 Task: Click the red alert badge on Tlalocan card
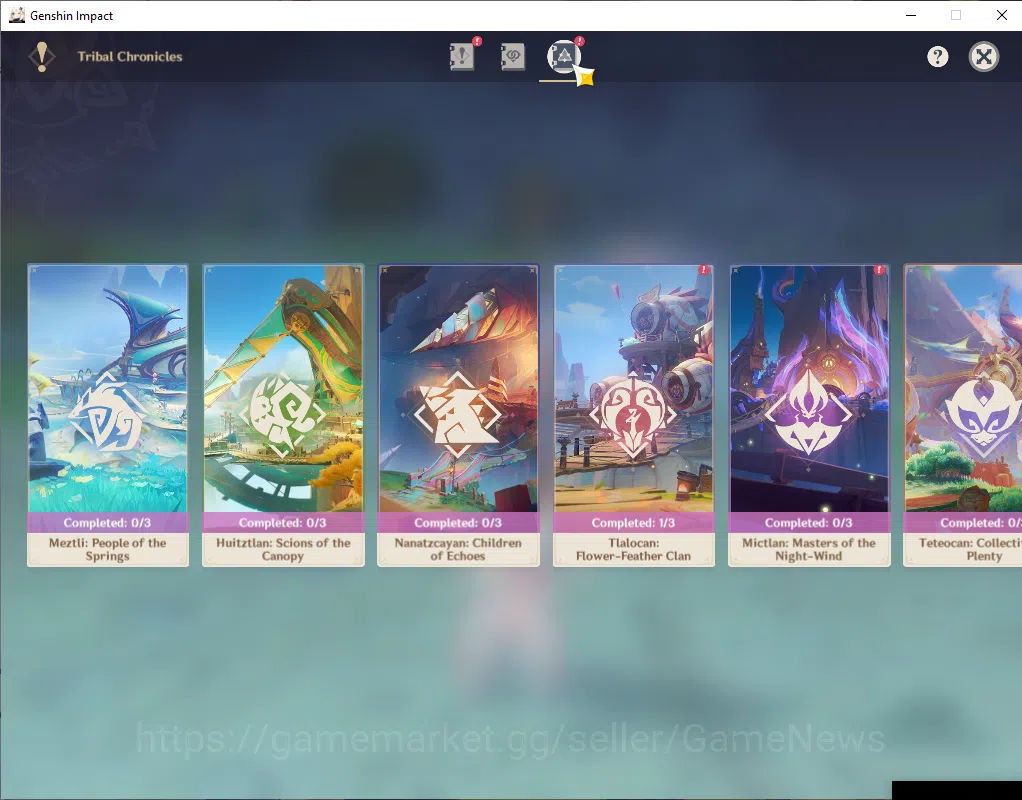pyautogui.click(x=704, y=269)
